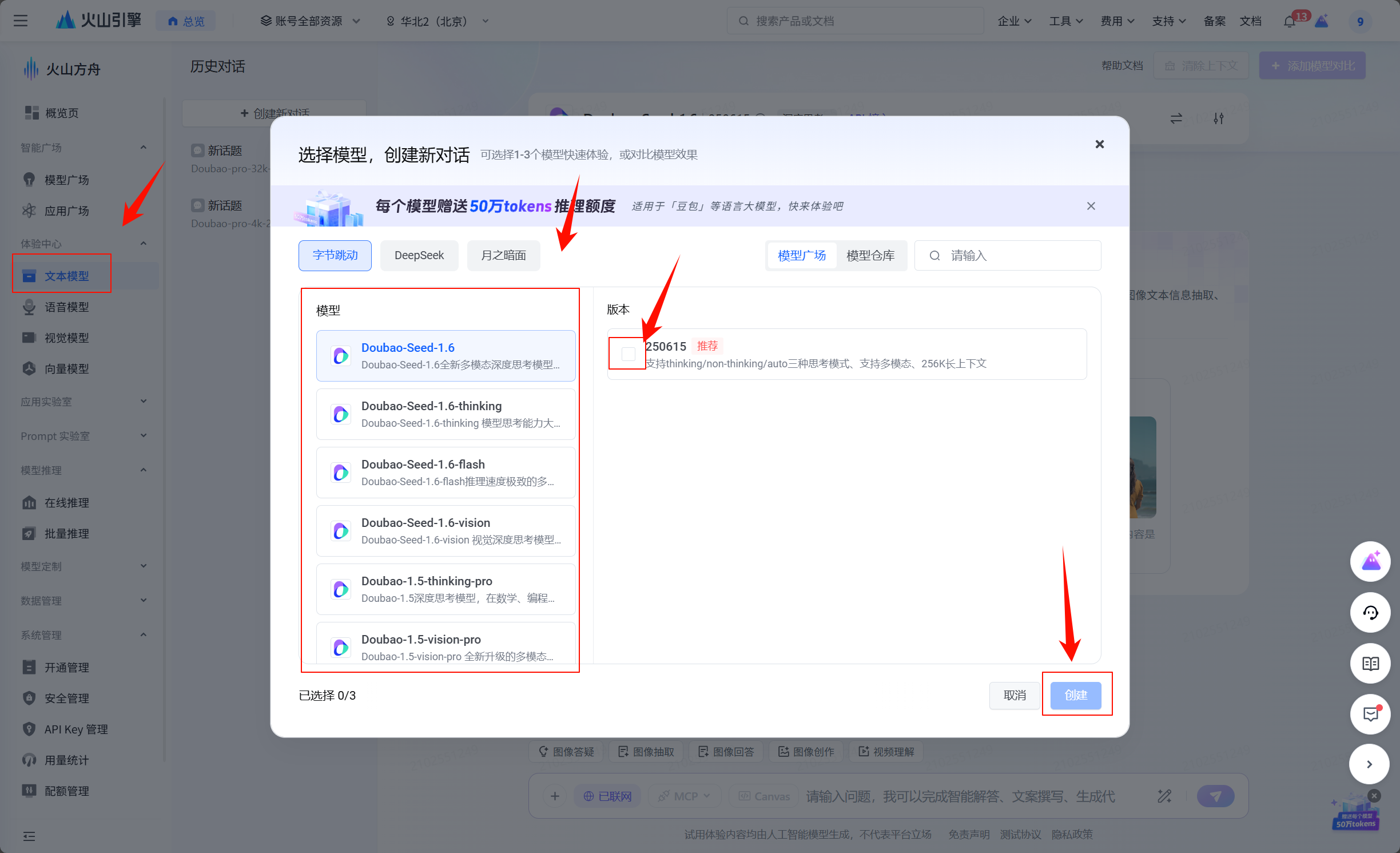Open the documentation book icon
Image resolution: width=1400 pixels, height=853 pixels.
pos(1370,664)
